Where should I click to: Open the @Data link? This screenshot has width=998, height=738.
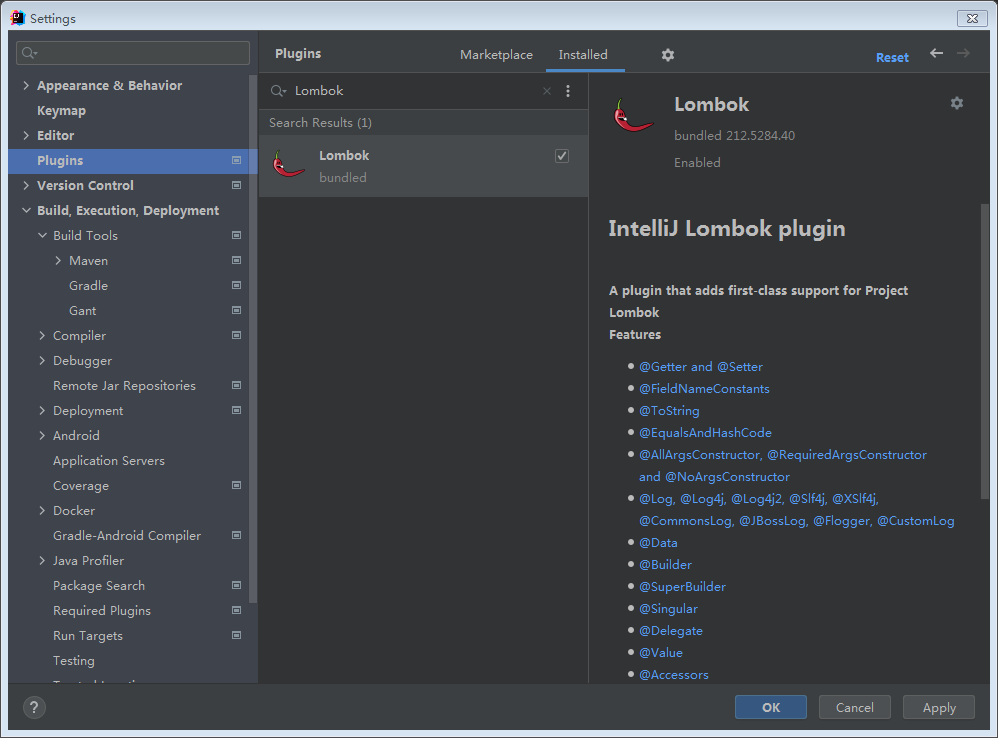click(658, 543)
